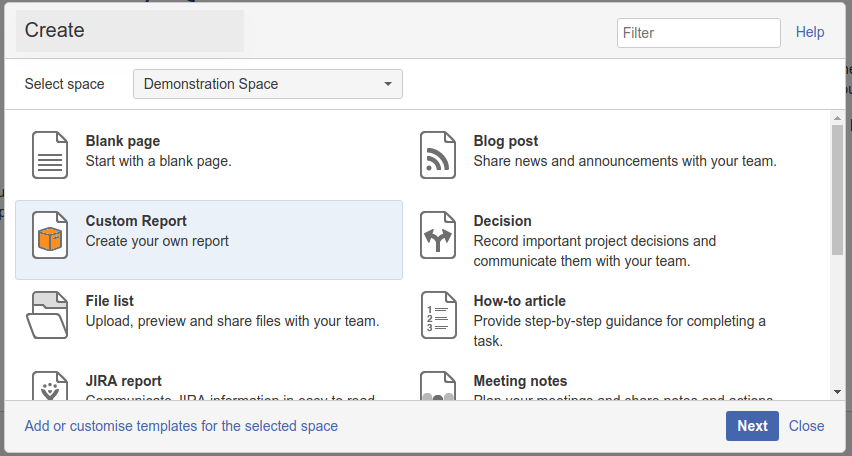Image resolution: width=852 pixels, height=456 pixels.
Task: Click the template list scrollbar thumb
Action: (837, 189)
